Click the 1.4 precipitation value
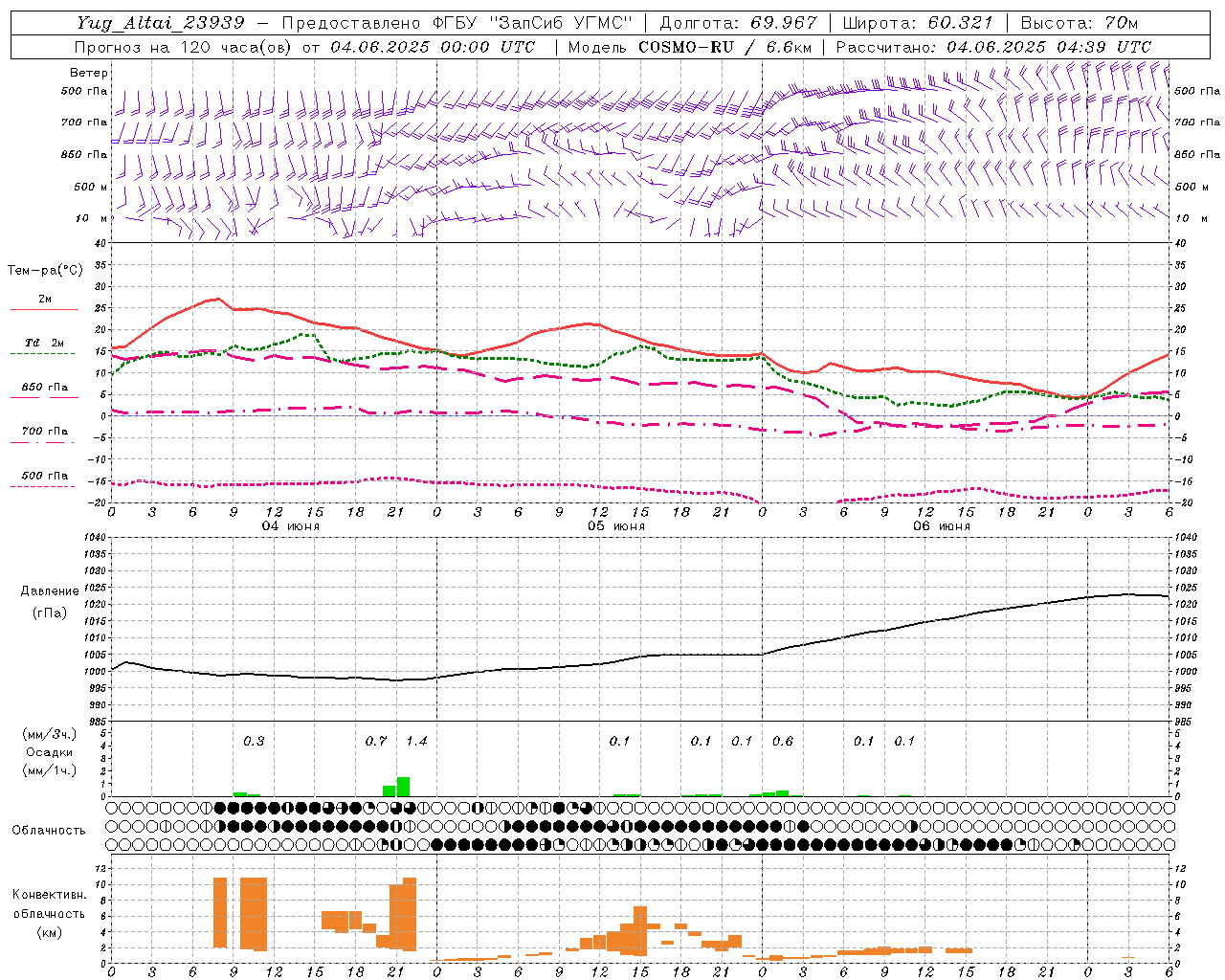1225x980 pixels. [x=416, y=742]
